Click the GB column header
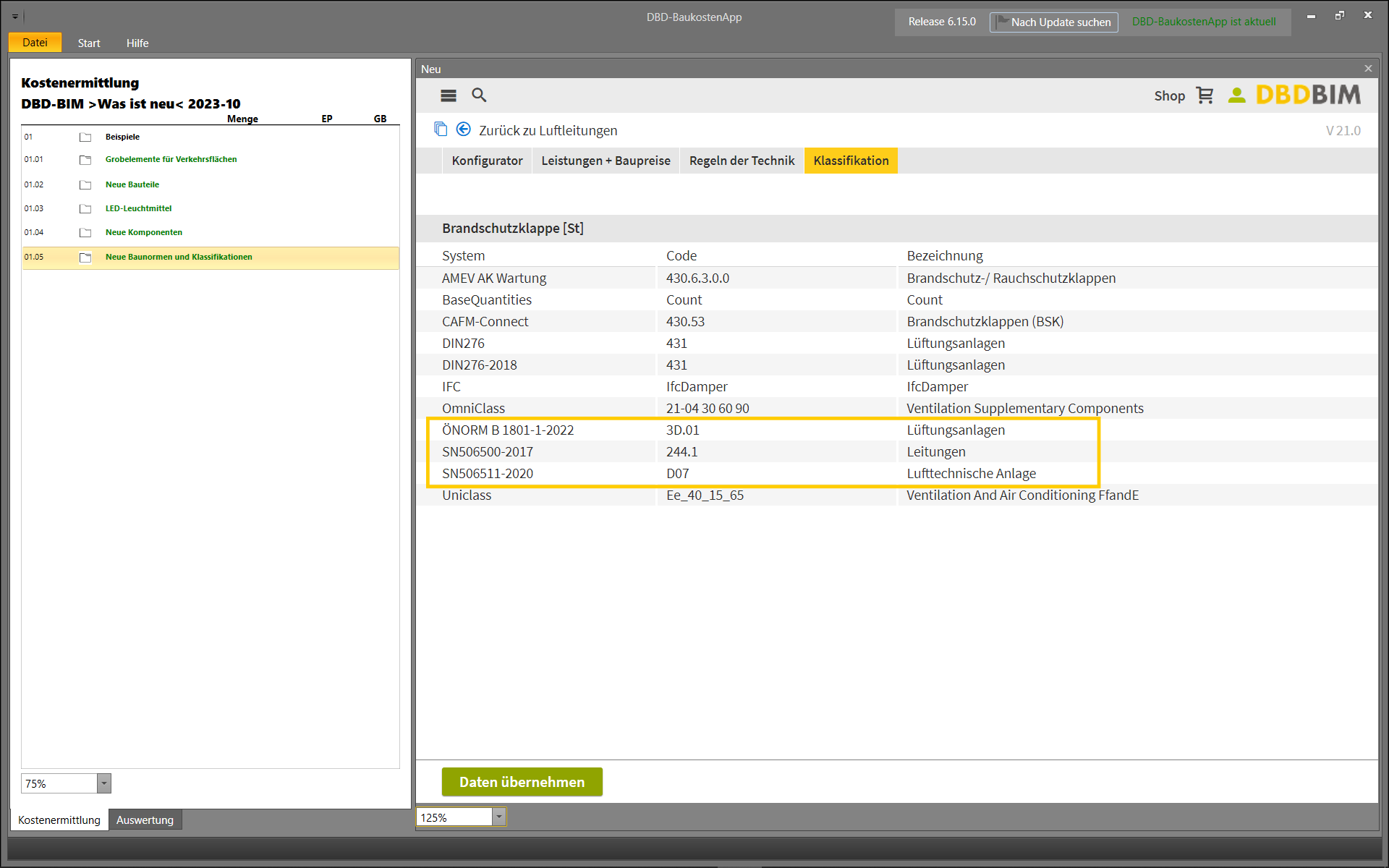The width and height of the screenshot is (1389, 868). coord(380,119)
